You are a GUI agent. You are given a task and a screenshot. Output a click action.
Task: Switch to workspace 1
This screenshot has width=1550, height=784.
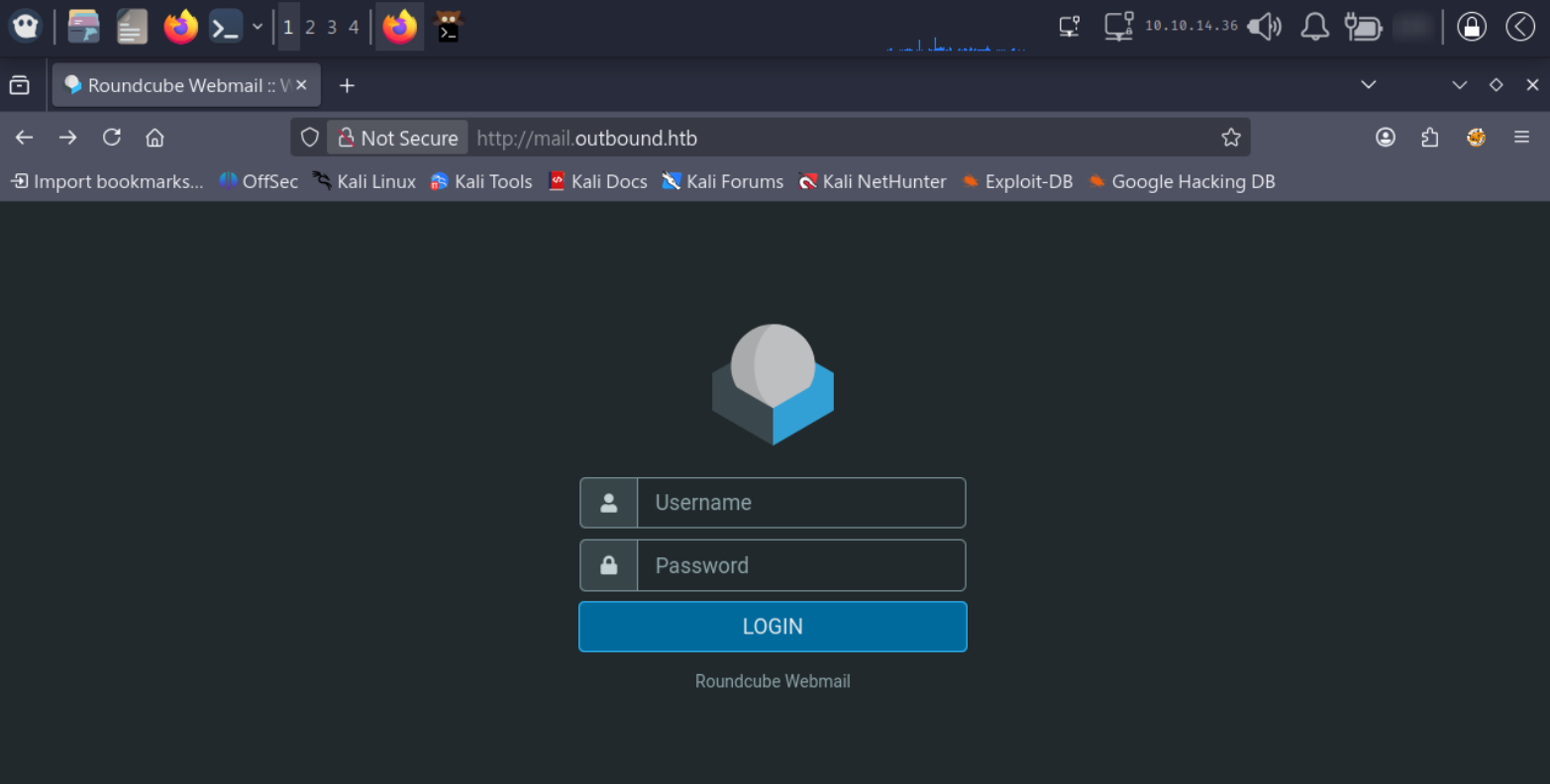288,27
